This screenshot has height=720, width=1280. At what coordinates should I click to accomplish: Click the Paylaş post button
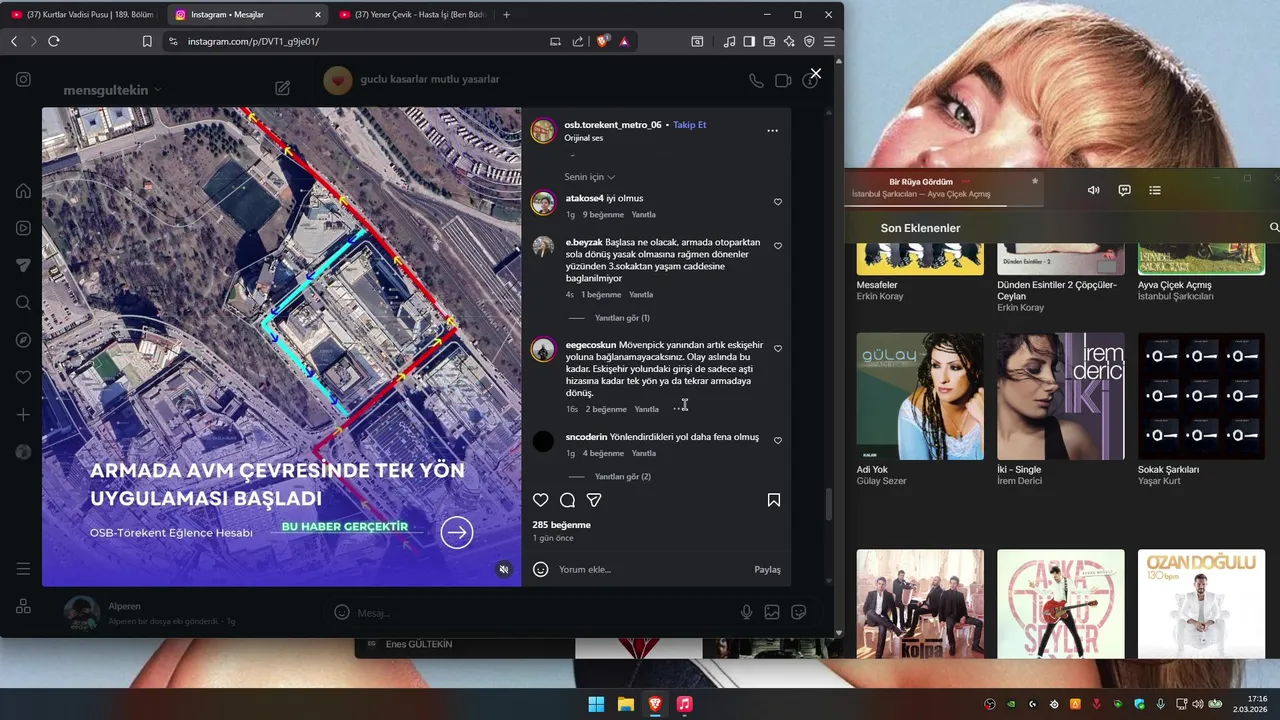[x=767, y=569]
